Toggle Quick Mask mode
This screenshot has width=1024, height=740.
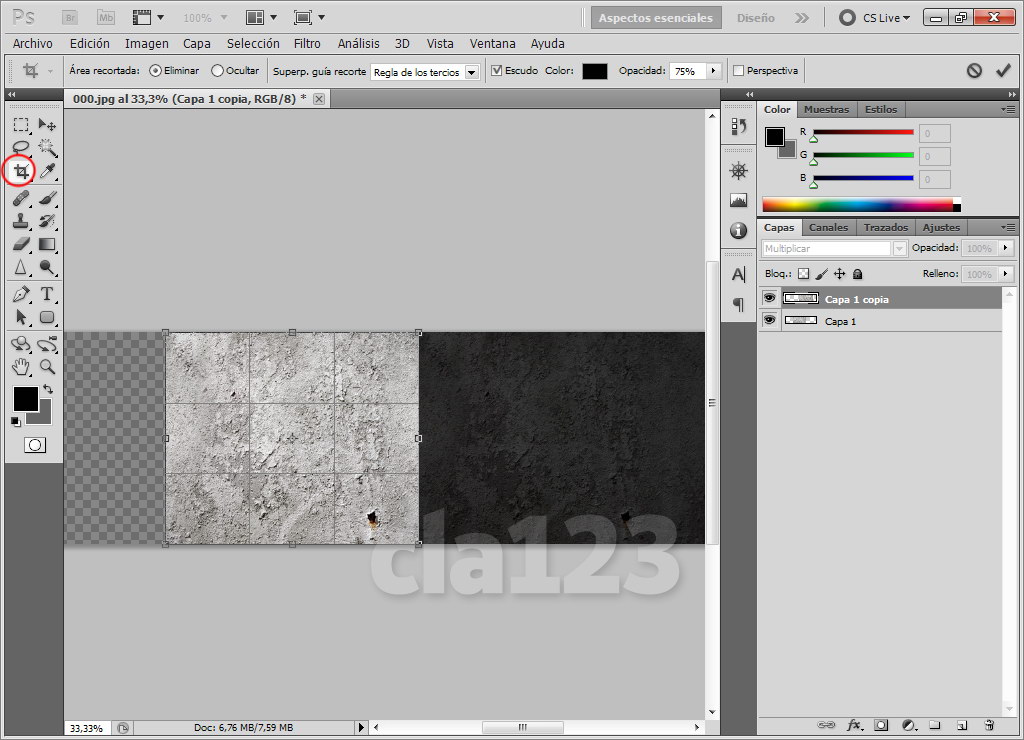click(35, 445)
